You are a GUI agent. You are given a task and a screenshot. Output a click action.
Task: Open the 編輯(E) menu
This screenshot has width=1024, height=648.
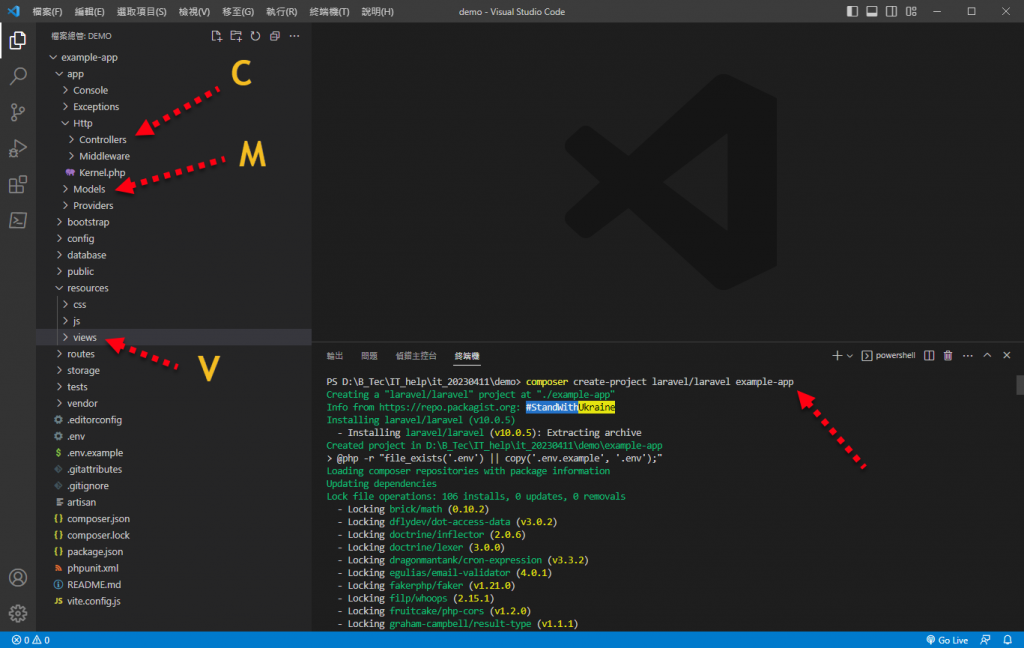(89, 12)
